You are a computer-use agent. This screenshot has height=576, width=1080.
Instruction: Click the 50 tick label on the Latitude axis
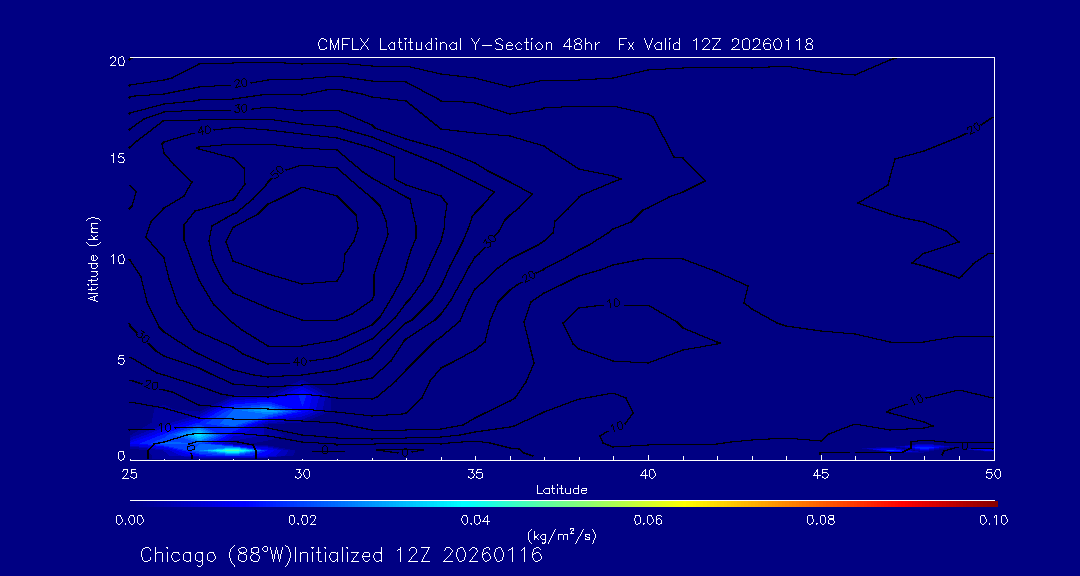coord(993,472)
